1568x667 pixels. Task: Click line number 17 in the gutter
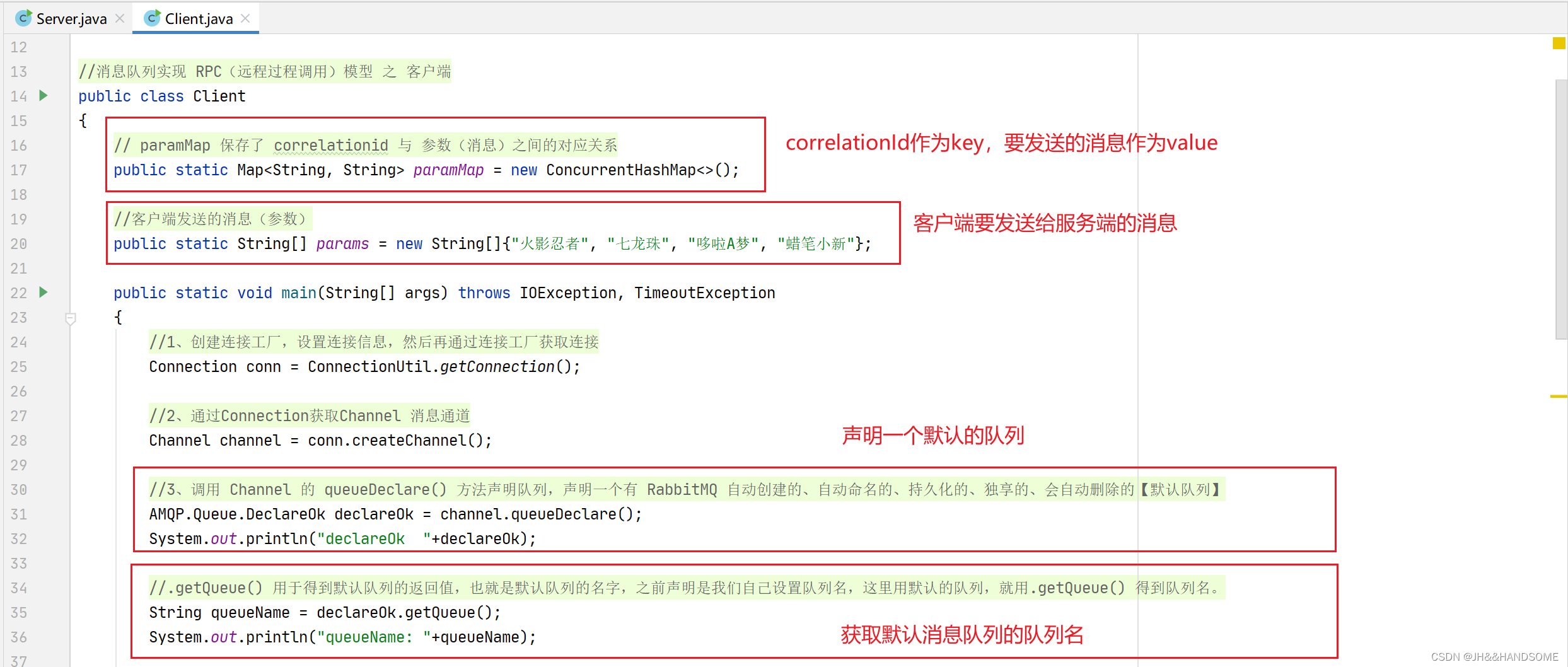pos(19,170)
